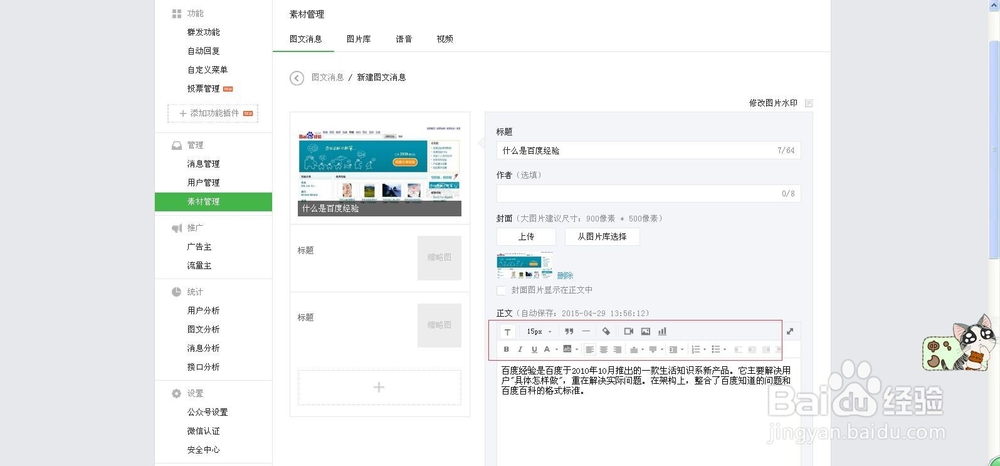The width and height of the screenshot is (1000, 466).
Task: Open 消息分析 statistics page
Action: click(x=203, y=348)
